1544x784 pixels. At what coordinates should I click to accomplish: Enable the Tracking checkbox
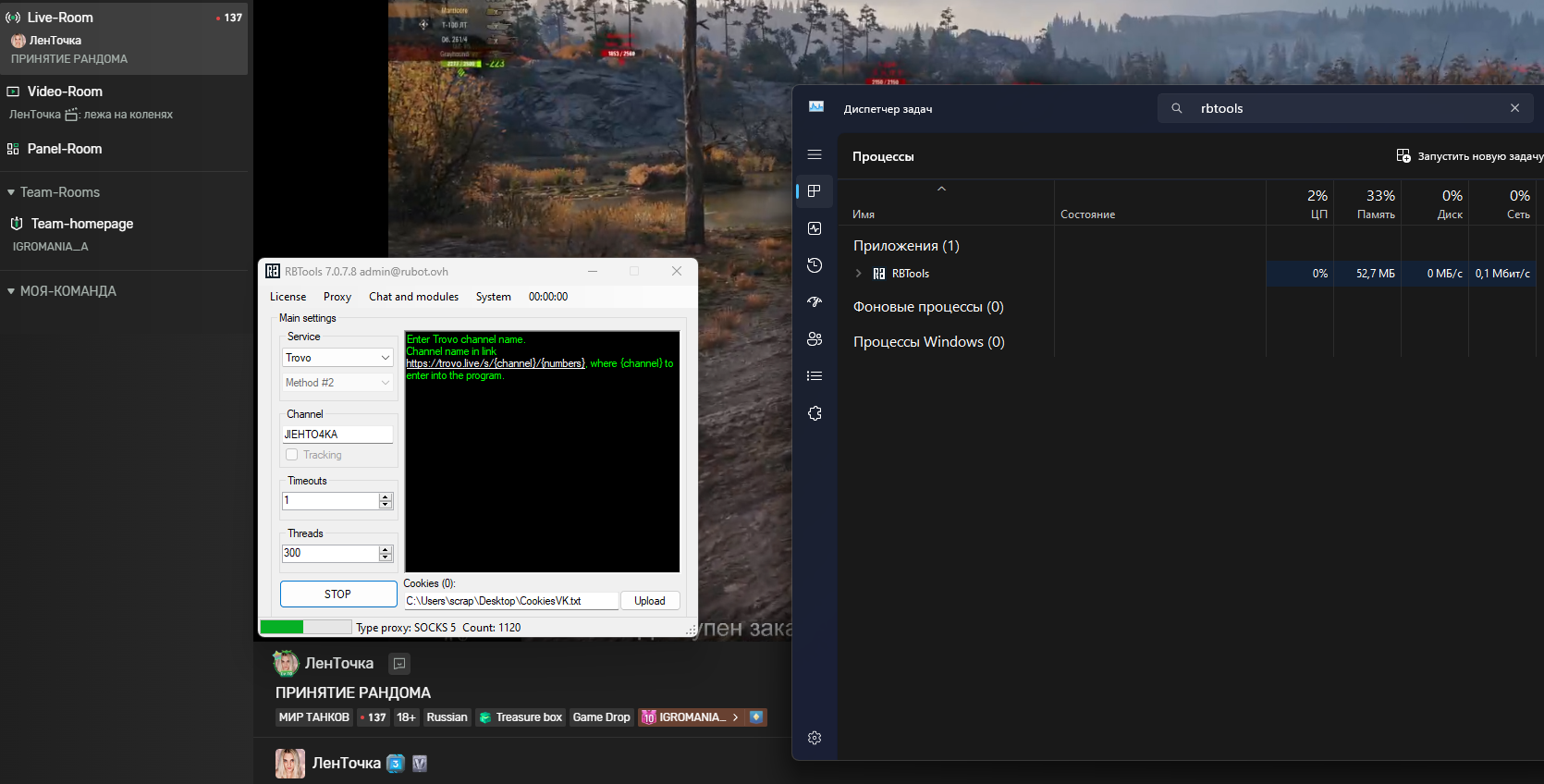292,455
